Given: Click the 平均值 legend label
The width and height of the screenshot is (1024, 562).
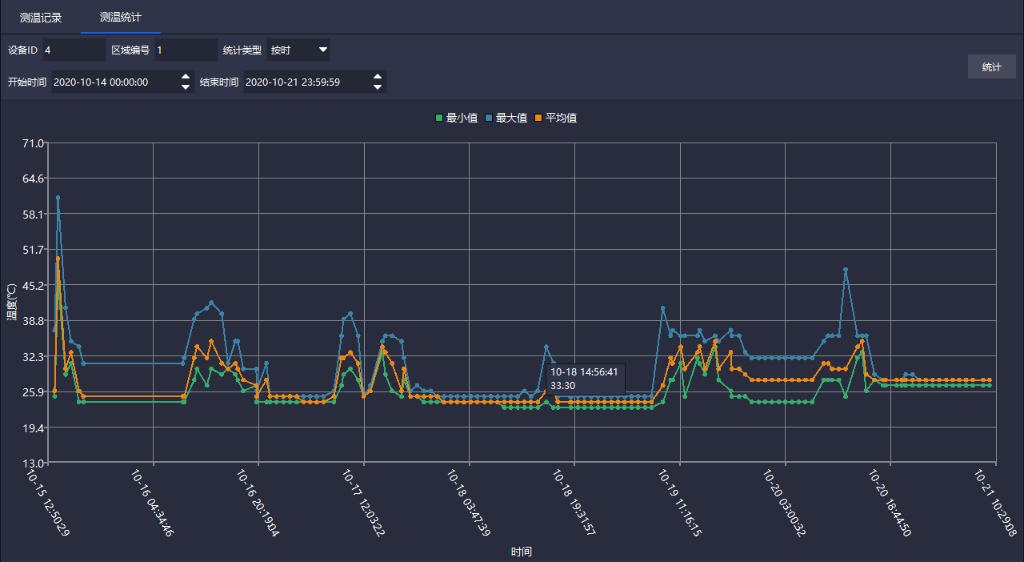Looking at the screenshot, I should tap(561, 118).
